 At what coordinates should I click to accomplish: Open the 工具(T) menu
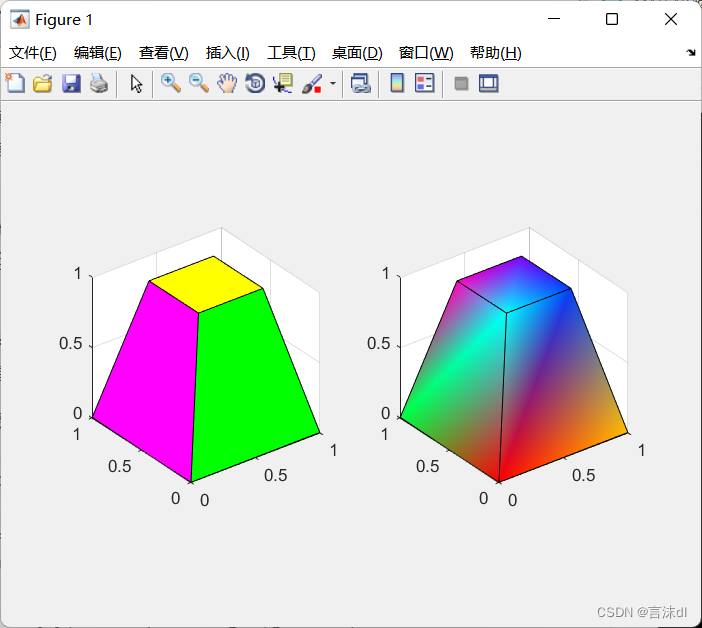click(291, 53)
